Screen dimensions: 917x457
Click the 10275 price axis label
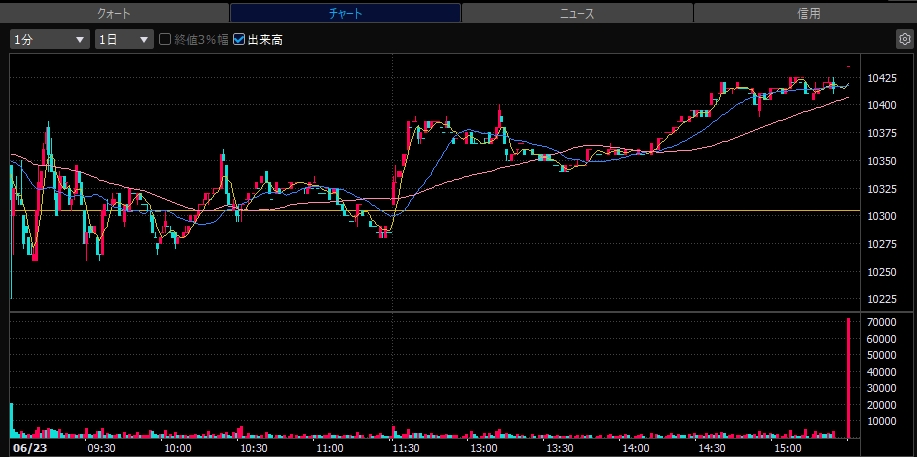[882, 244]
